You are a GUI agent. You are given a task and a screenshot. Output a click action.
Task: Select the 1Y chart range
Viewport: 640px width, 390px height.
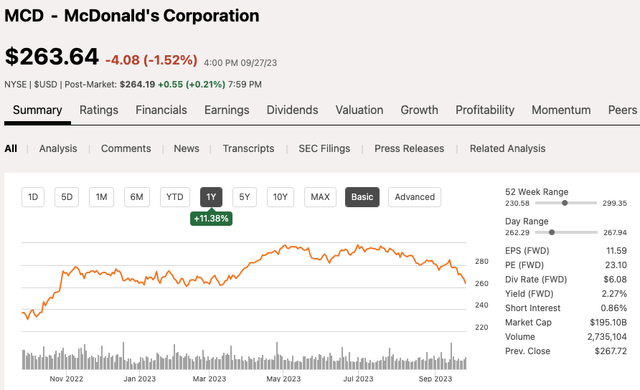[211, 197]
